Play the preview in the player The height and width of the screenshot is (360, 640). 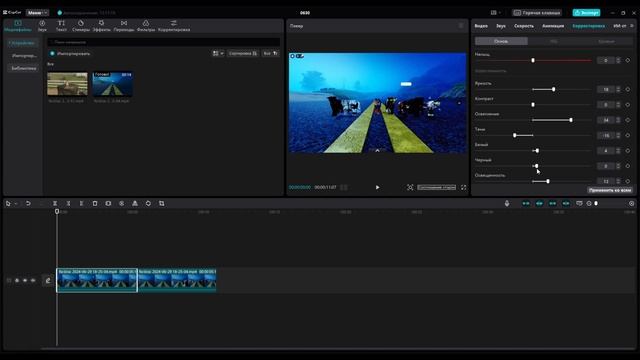pyautogui.click(x=378, y=187)
